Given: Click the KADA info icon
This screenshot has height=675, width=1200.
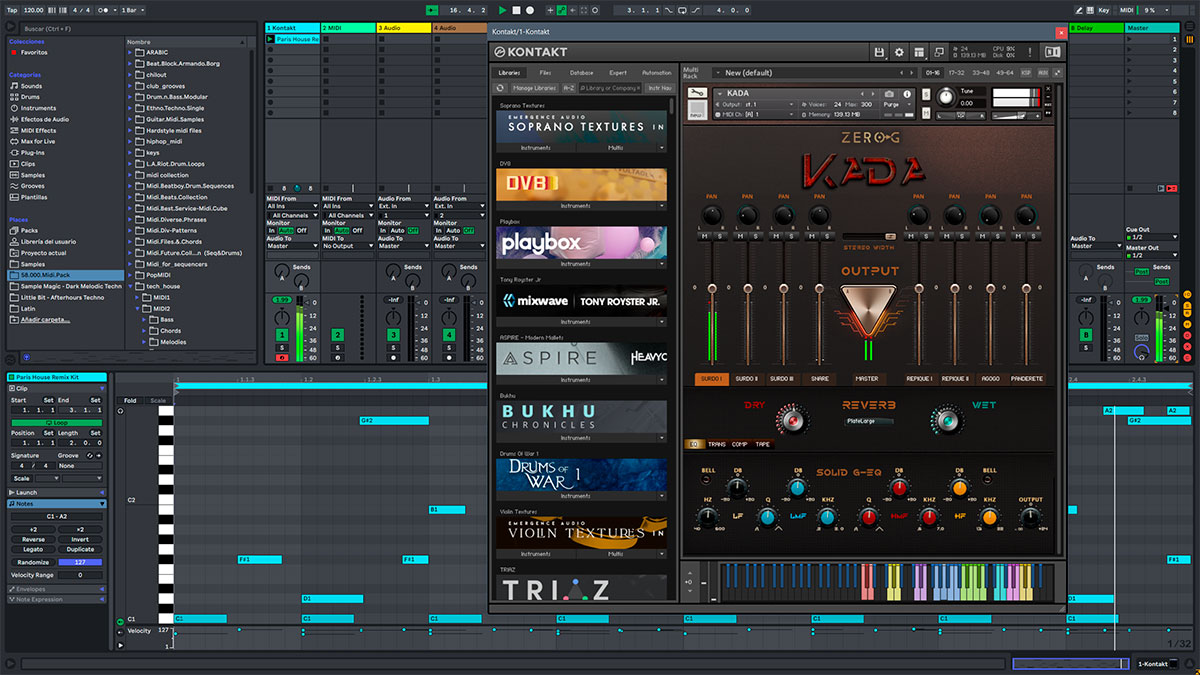Looking at the screenshot, I should click(x=907, y=93).
